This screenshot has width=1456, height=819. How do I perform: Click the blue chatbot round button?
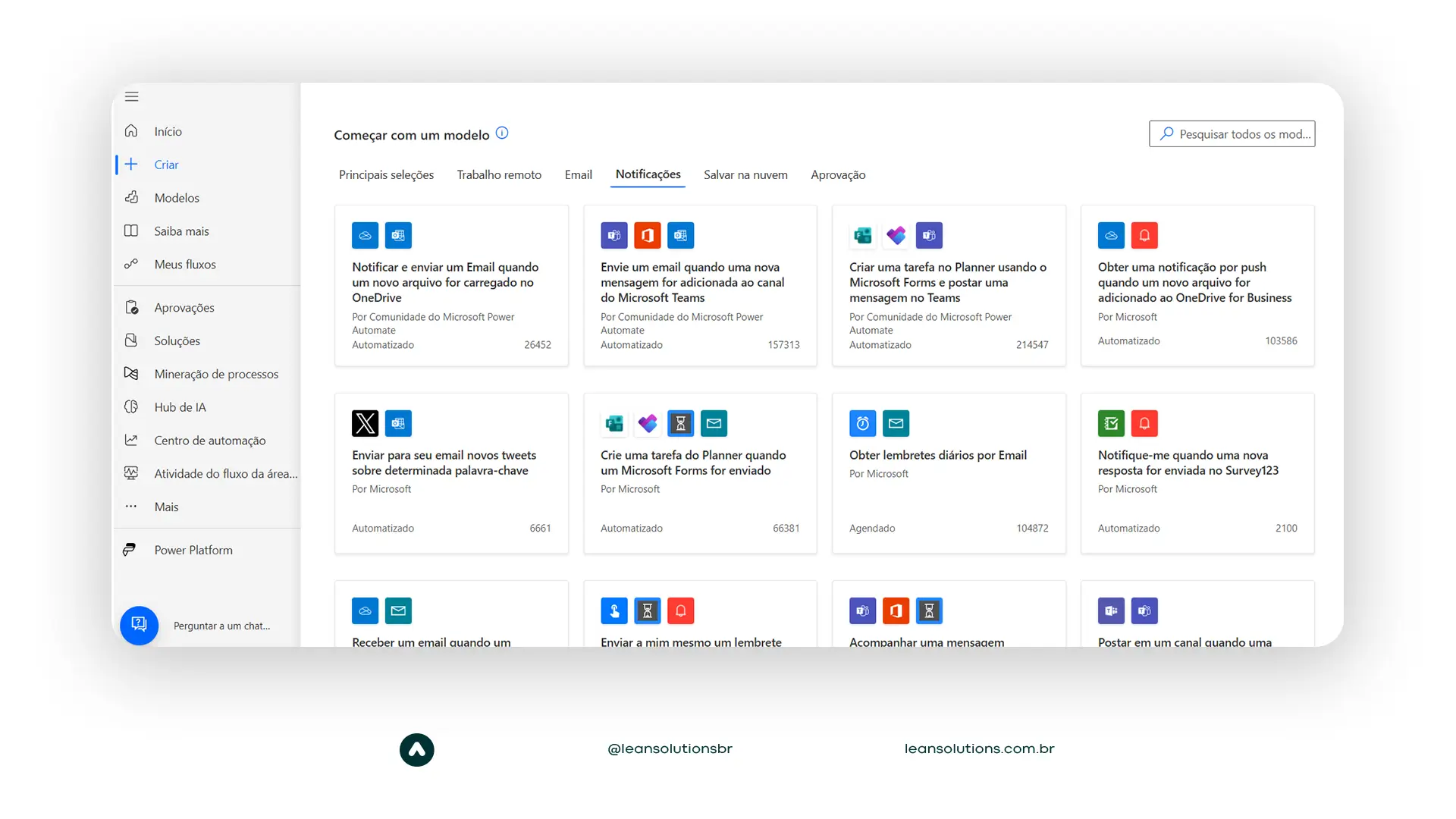(x=140, y=625)
